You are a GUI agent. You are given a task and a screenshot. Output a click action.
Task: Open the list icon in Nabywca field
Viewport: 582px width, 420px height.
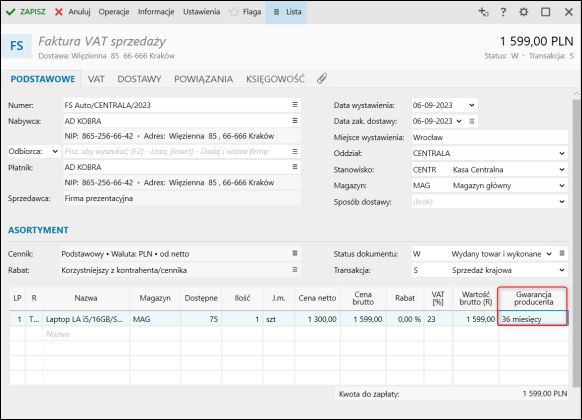tap(295, 121)
